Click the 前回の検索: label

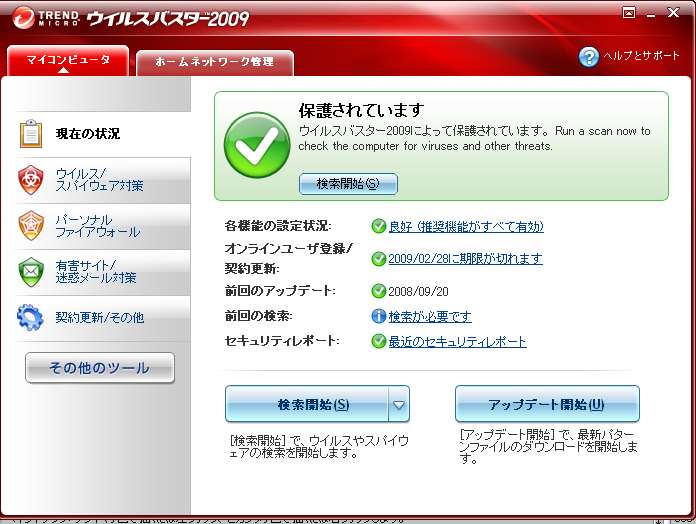click(258, 316)
